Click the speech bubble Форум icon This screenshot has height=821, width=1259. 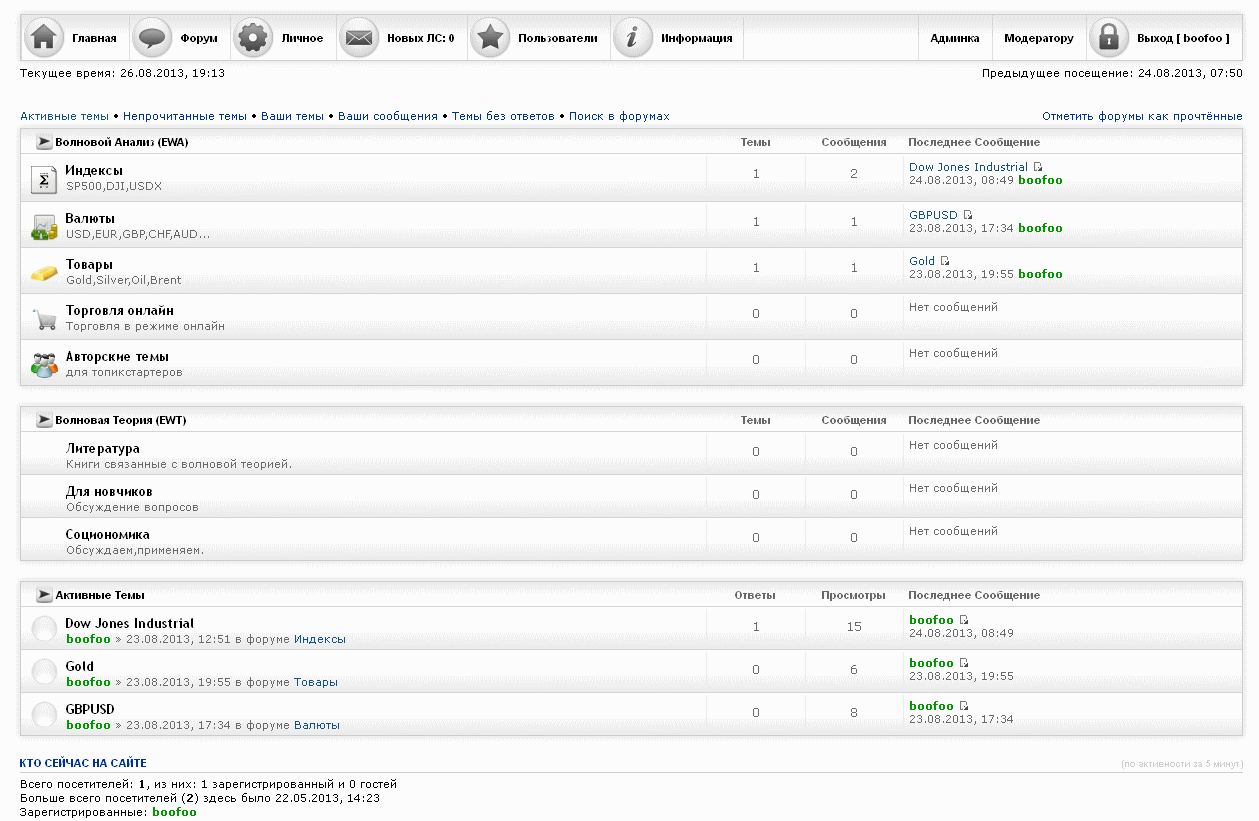coord(152,38)
